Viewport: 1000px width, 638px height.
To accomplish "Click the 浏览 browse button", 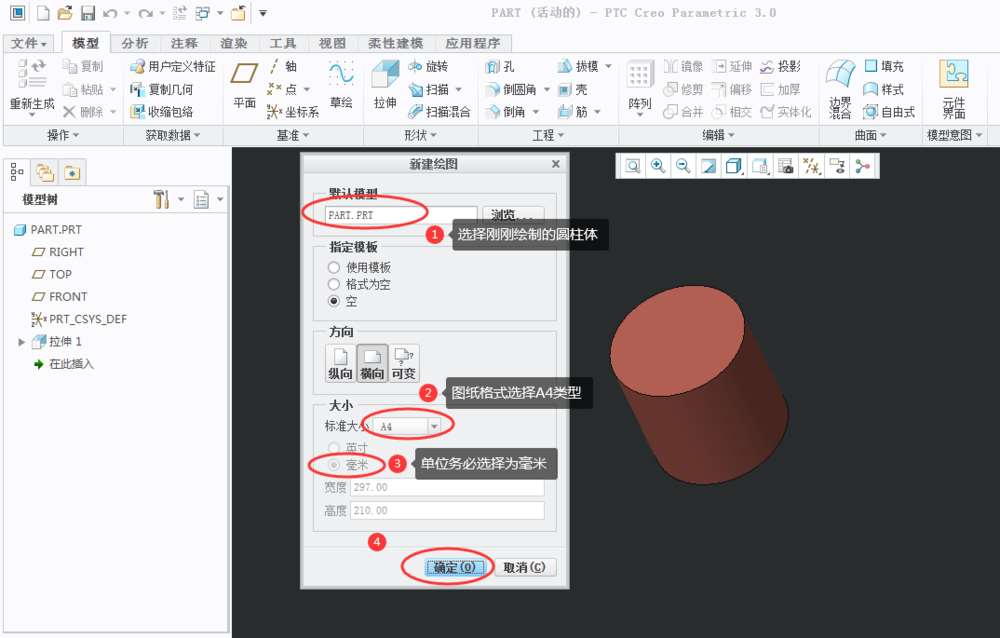I will coord(513,214).
